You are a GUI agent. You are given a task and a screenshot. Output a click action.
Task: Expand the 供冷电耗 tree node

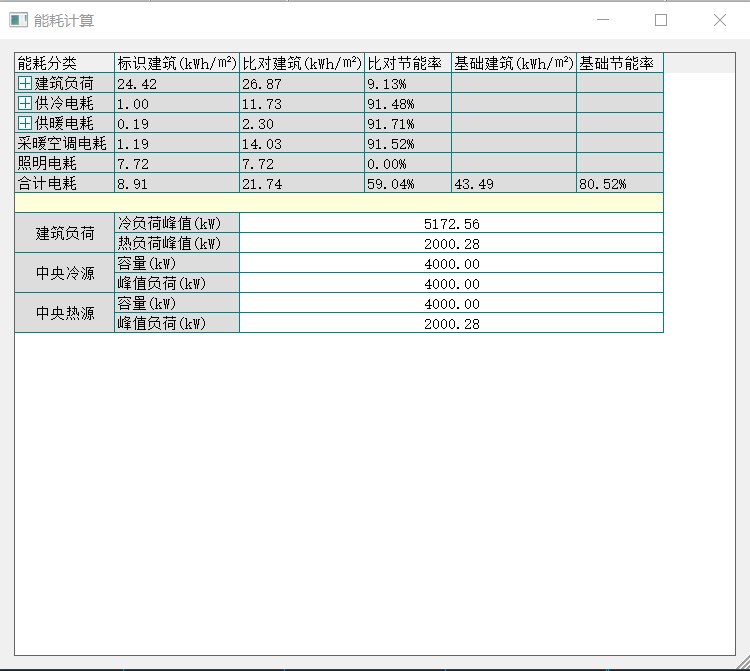coord(25,104)
